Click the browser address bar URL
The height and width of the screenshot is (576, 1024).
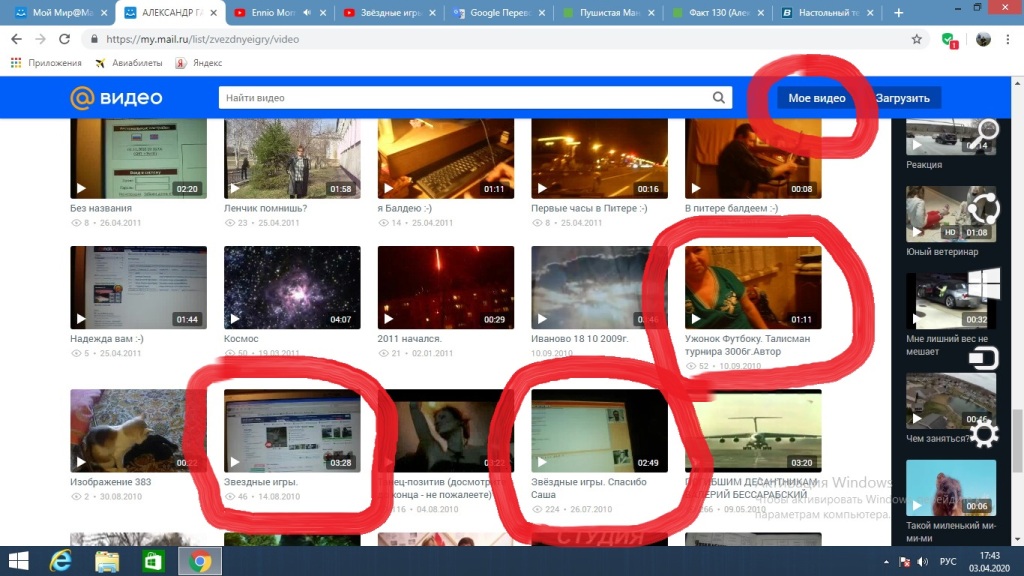click(202, 39)
